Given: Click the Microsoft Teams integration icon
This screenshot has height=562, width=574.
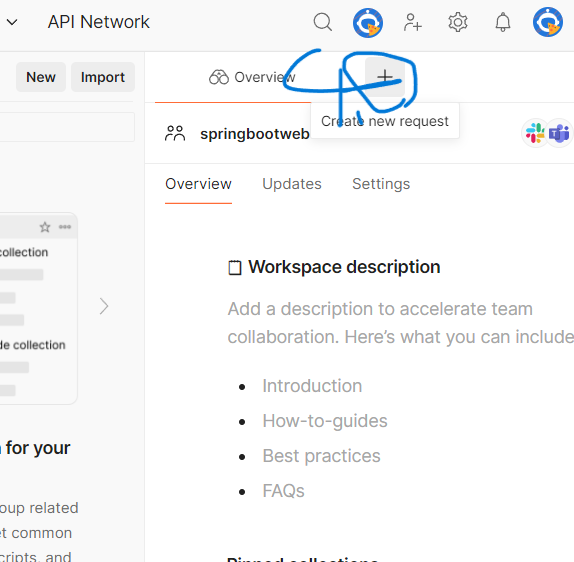Looking at the screenshot, I should [x=559, y=133].
